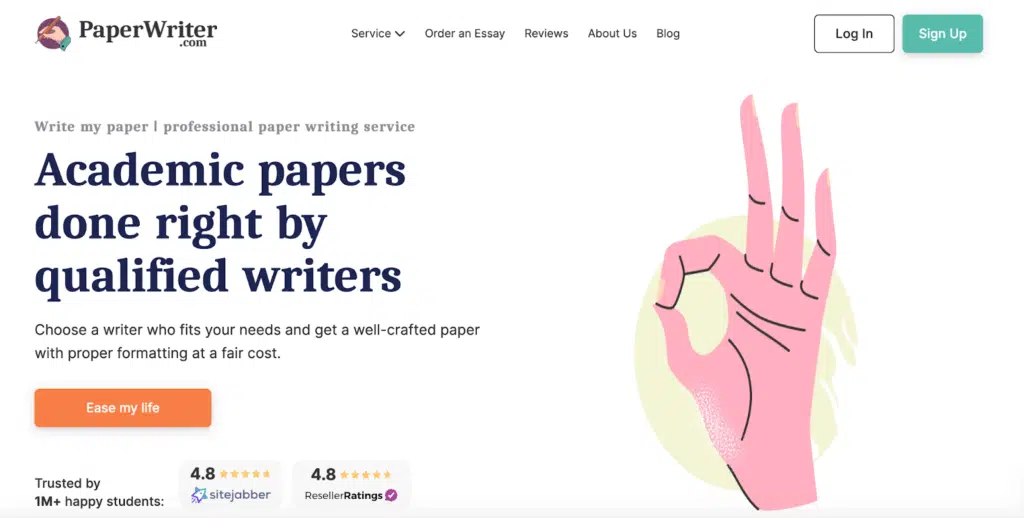Image resolution: width=1024 pixels, height=518 pixels.
Task: Click the ResellerRatings rating stars
Action: (x=366, y=475)
